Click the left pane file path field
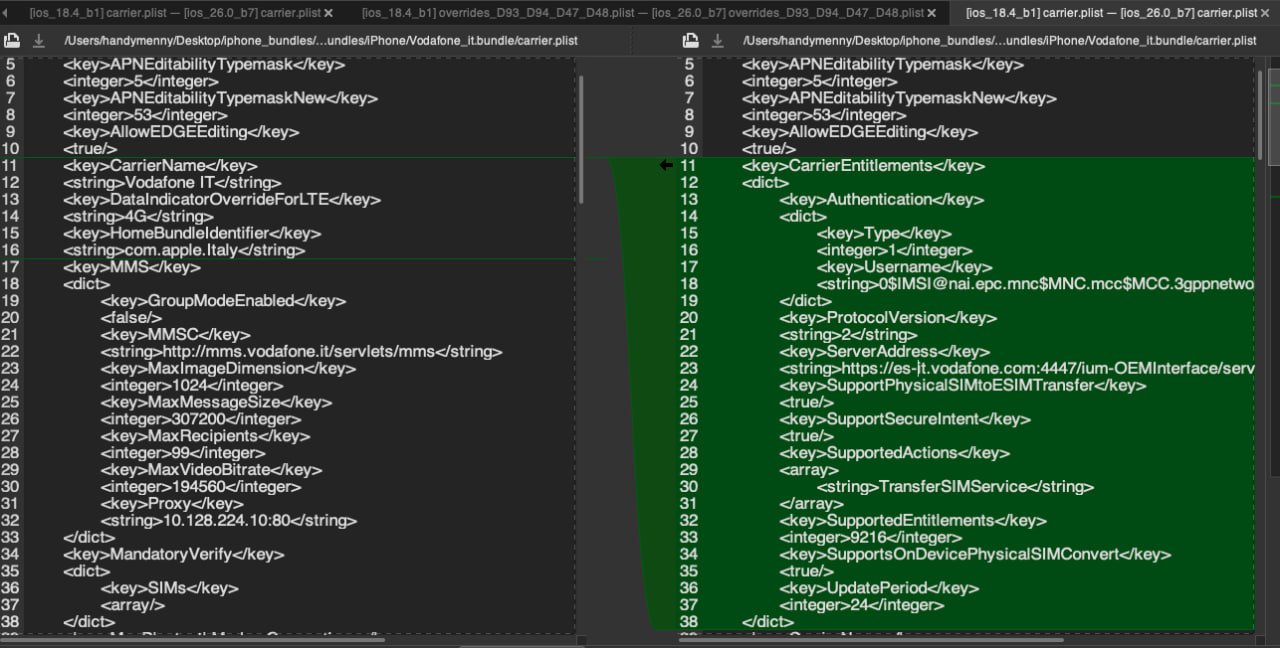Image resolution: width=1280 pixels, height=648 pixels. pyautogui.click(x=320, y=41)
